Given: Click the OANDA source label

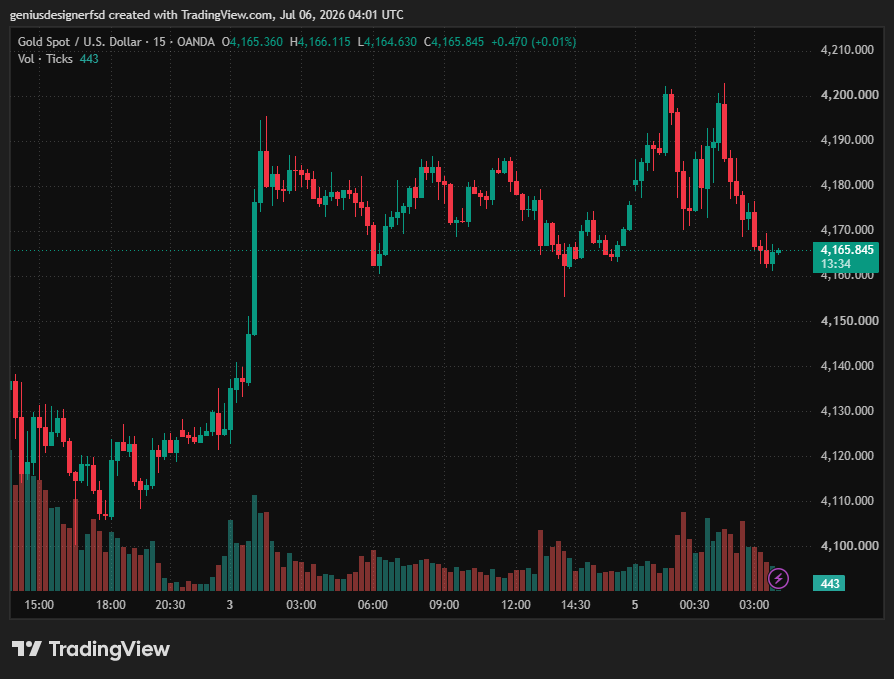Looking at the screenshot, I should [x=196, y=42].
